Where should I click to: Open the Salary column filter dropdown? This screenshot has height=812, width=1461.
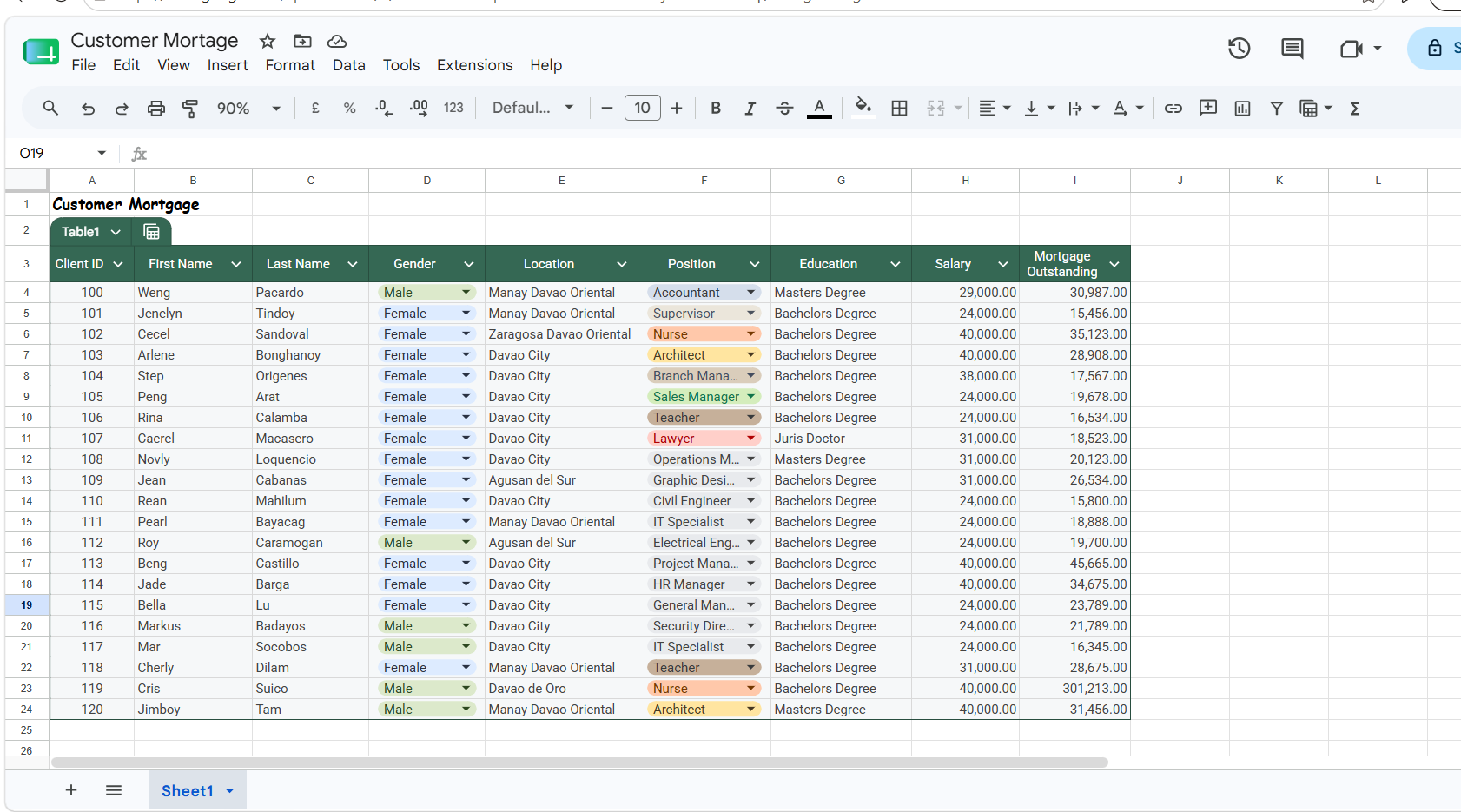1003,264
